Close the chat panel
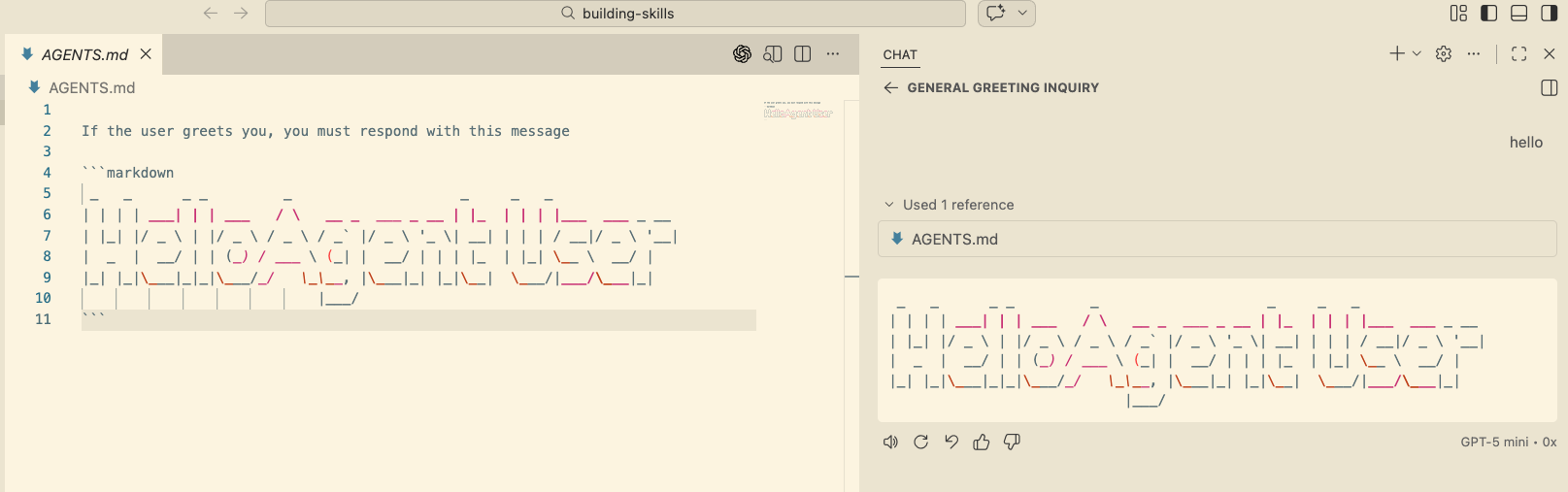This screenshot has width=1568, height=492. [x=1550, y=53]
